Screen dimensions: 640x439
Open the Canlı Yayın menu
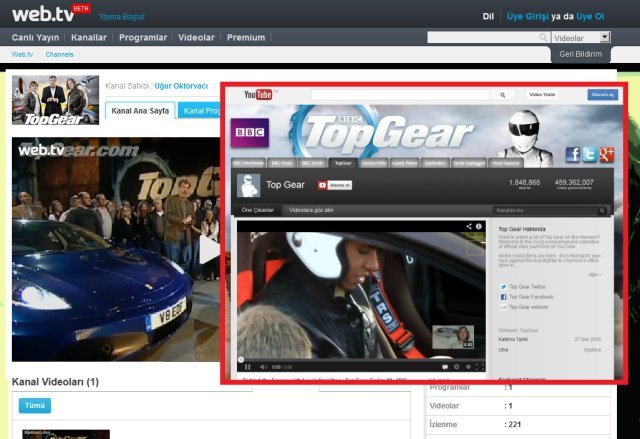tap(36, 38)
